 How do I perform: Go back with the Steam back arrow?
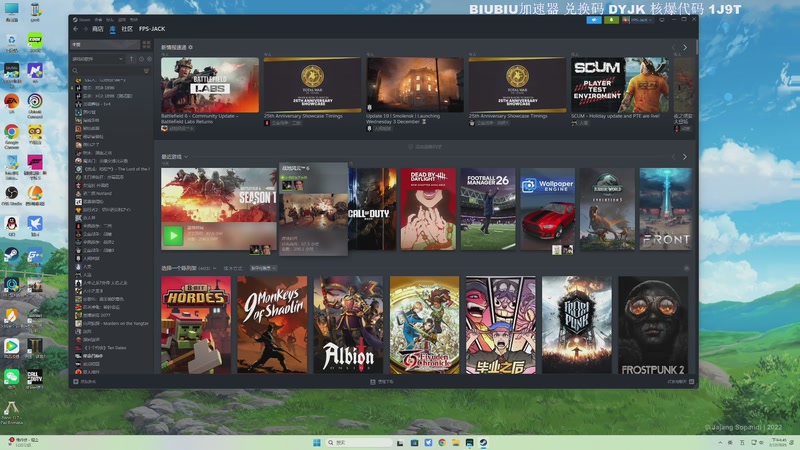[76, 29]
